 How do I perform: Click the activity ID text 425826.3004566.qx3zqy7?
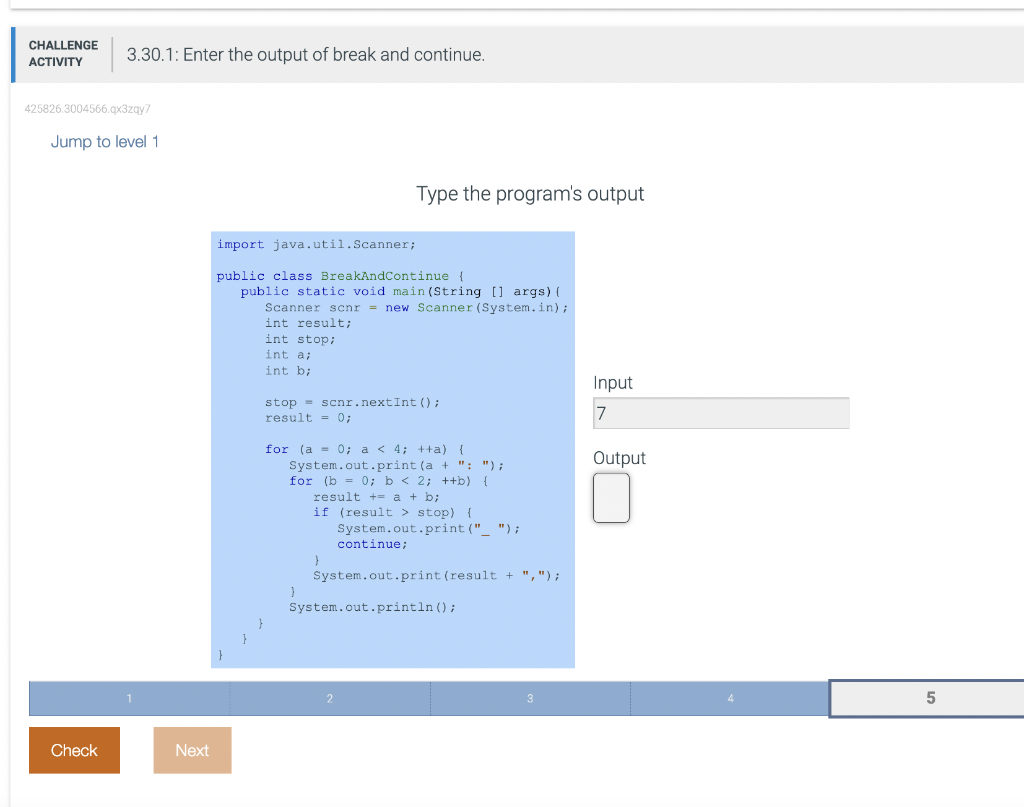point(87,108)
